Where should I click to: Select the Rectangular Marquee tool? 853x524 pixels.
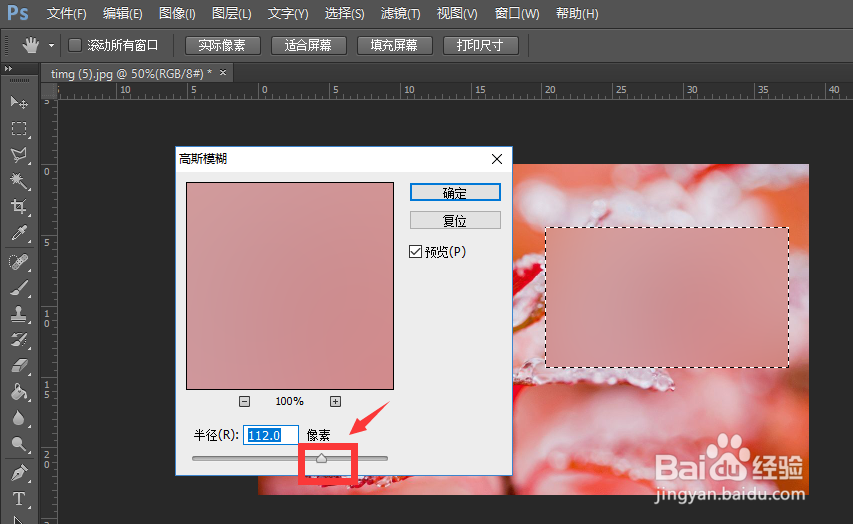(x=19, y=128)
